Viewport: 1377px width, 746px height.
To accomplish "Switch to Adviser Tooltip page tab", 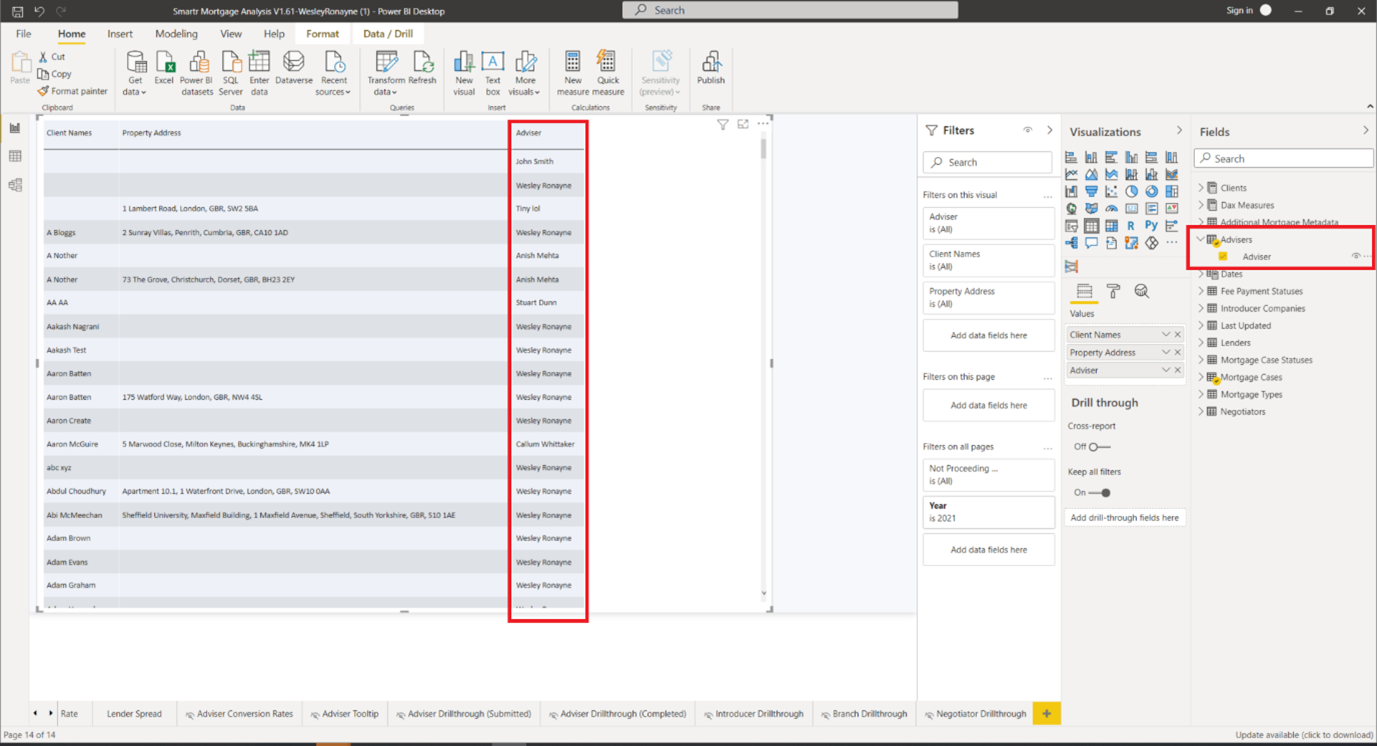I will click(x=344, y=714).
